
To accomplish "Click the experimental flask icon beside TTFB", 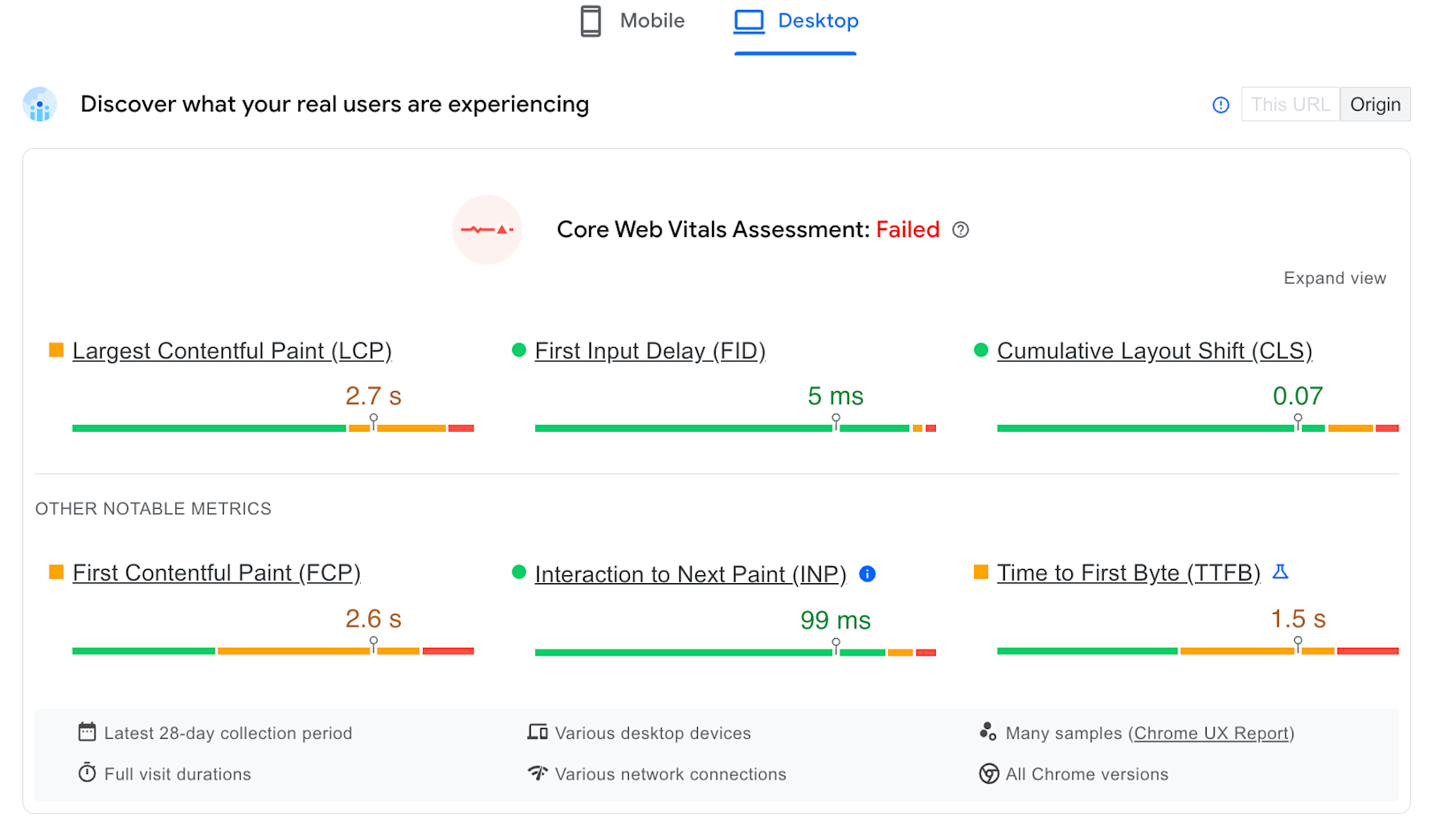I will [x=1280, y=572].
